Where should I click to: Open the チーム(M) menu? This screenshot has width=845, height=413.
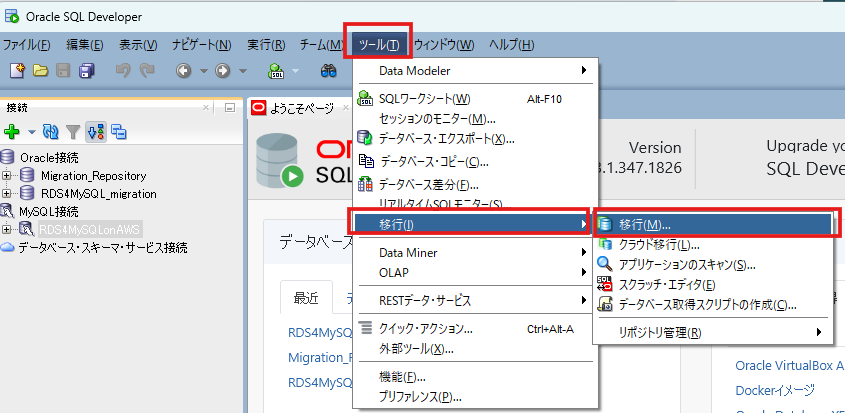pyautogui.click(x=321, y=45)
